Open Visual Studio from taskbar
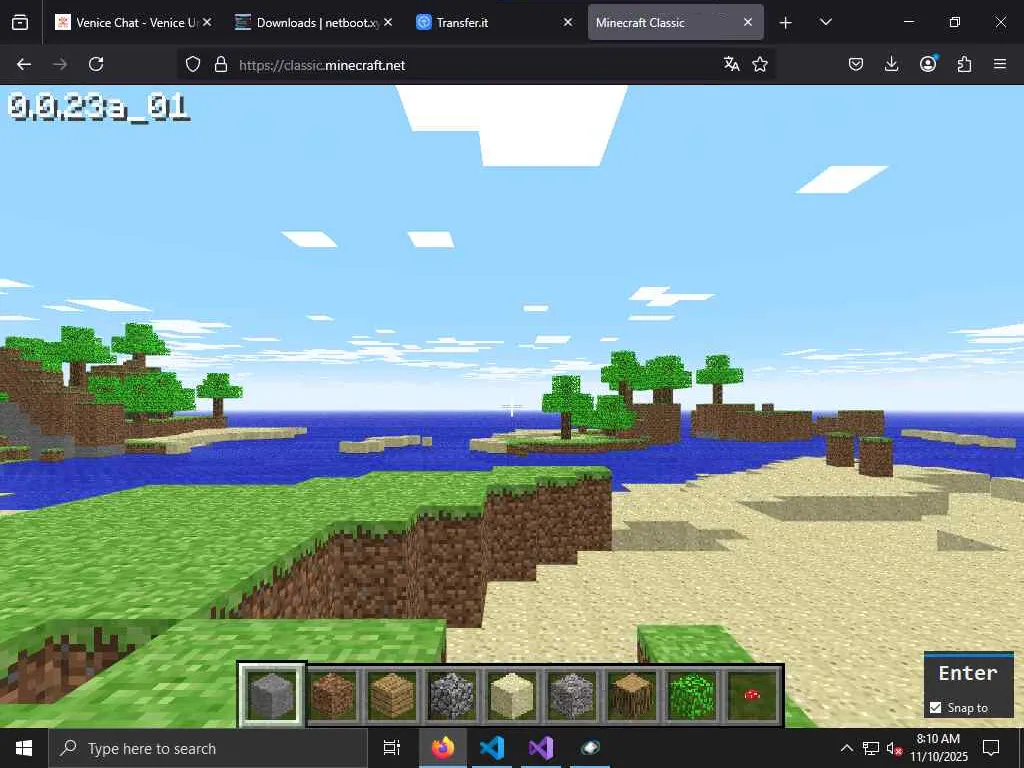The height and width of the screenshot is (768, 1024). [x=541, y=748]
